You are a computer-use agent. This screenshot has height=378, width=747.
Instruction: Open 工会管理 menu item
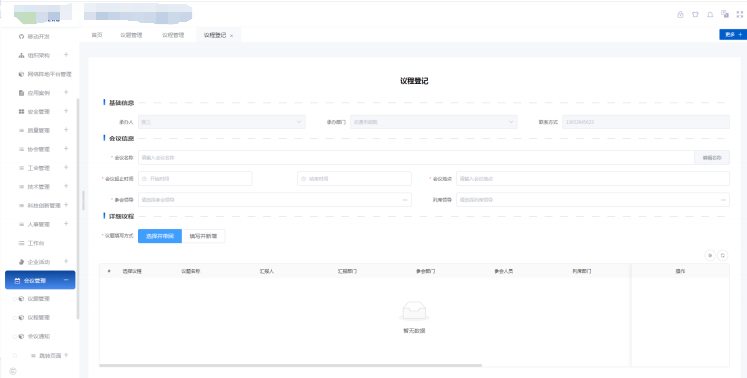[39, 168]
